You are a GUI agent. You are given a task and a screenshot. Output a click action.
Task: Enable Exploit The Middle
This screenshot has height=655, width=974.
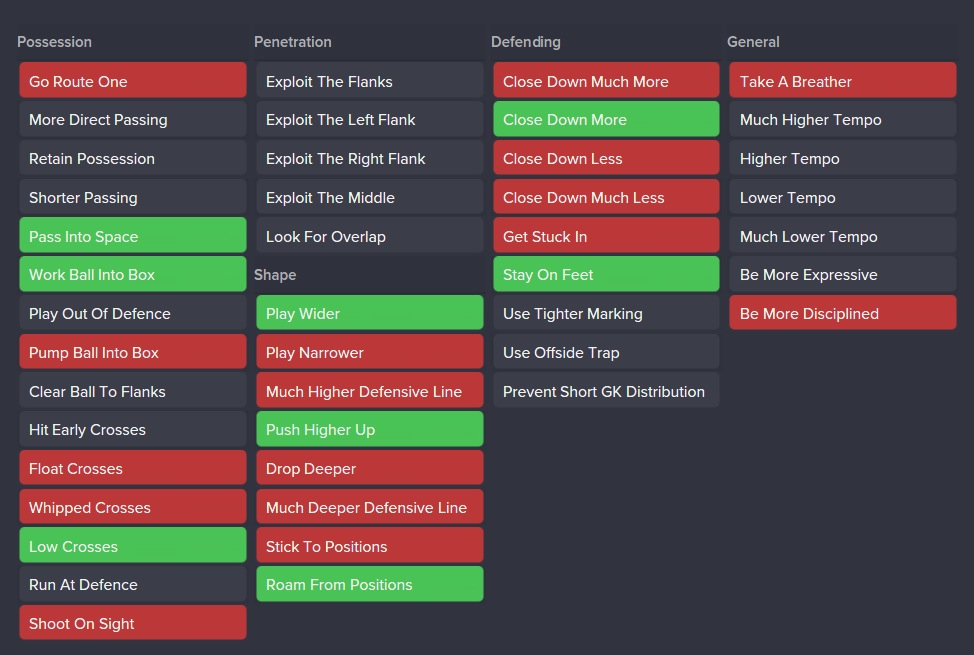369,198
